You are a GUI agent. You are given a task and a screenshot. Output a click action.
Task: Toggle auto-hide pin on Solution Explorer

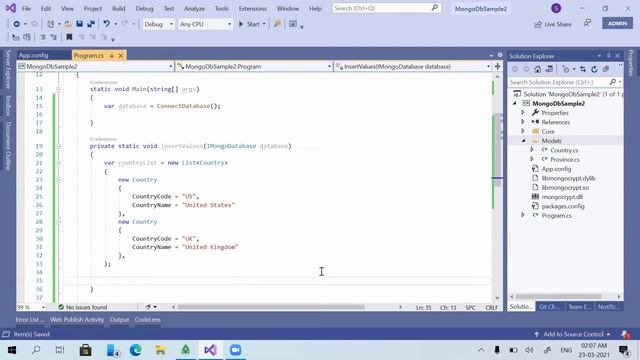[x=608, y=56]
